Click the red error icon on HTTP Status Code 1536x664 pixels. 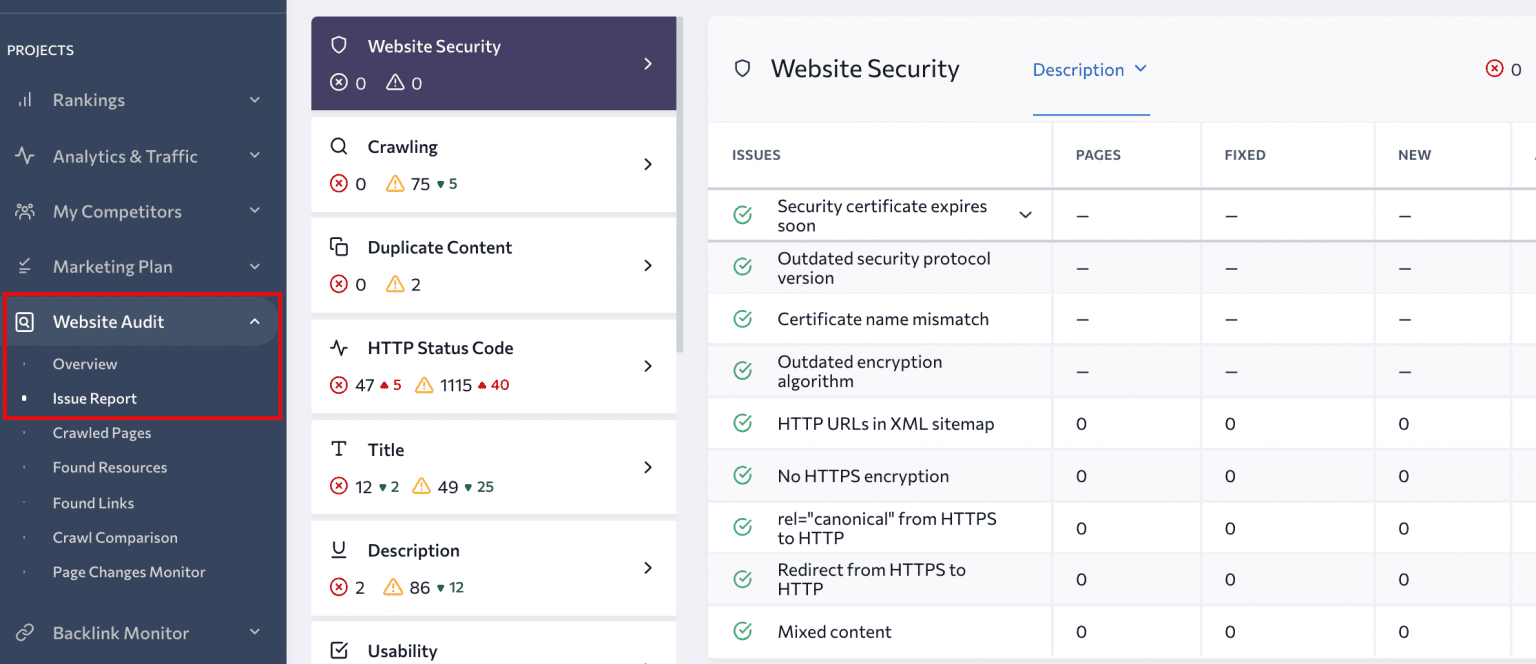pyautogui.click(x=338, y=384)
